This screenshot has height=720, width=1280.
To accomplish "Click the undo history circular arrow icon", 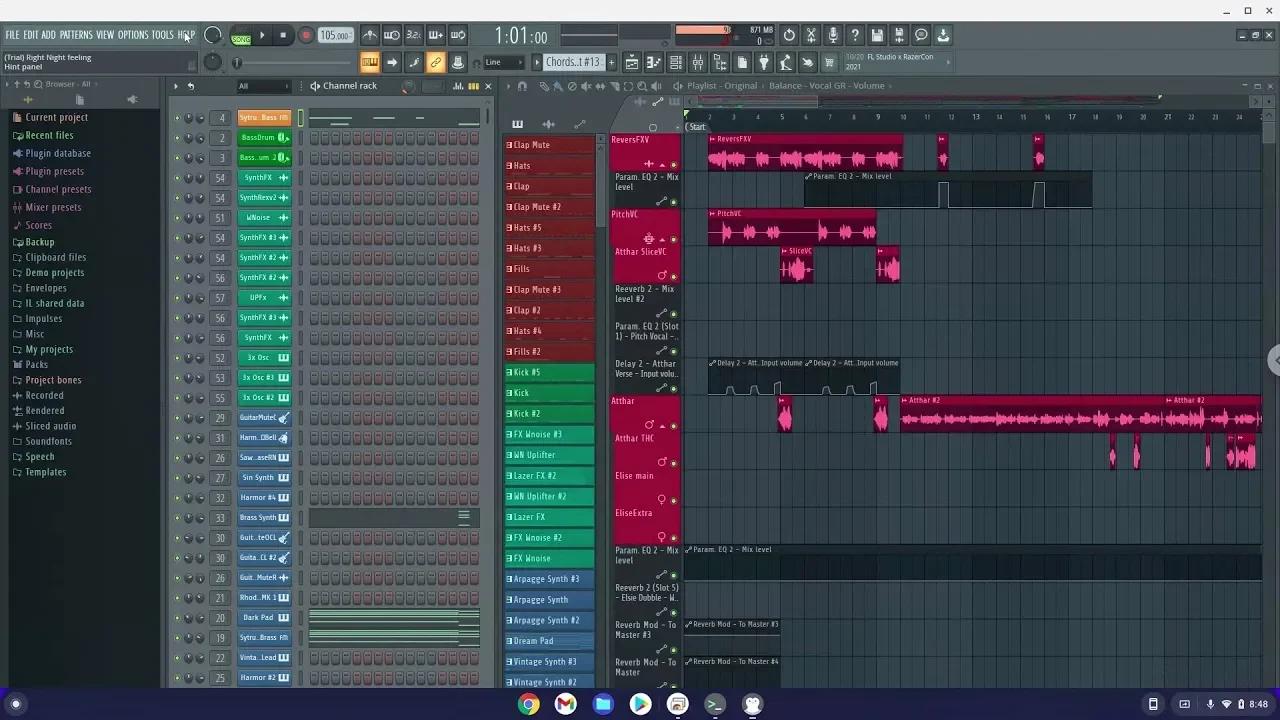I will 789,35.
